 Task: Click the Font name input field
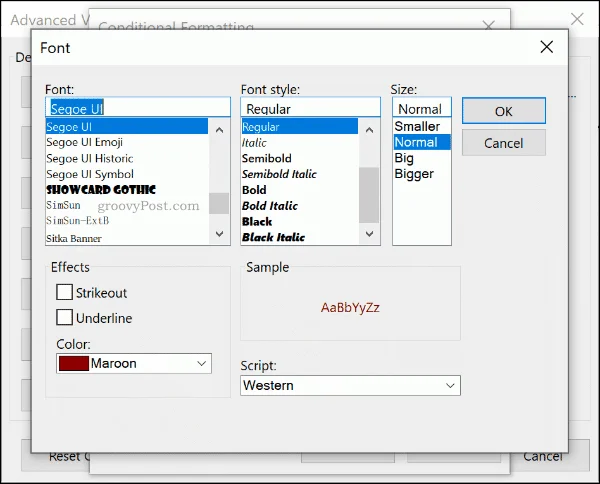(138, 109)
